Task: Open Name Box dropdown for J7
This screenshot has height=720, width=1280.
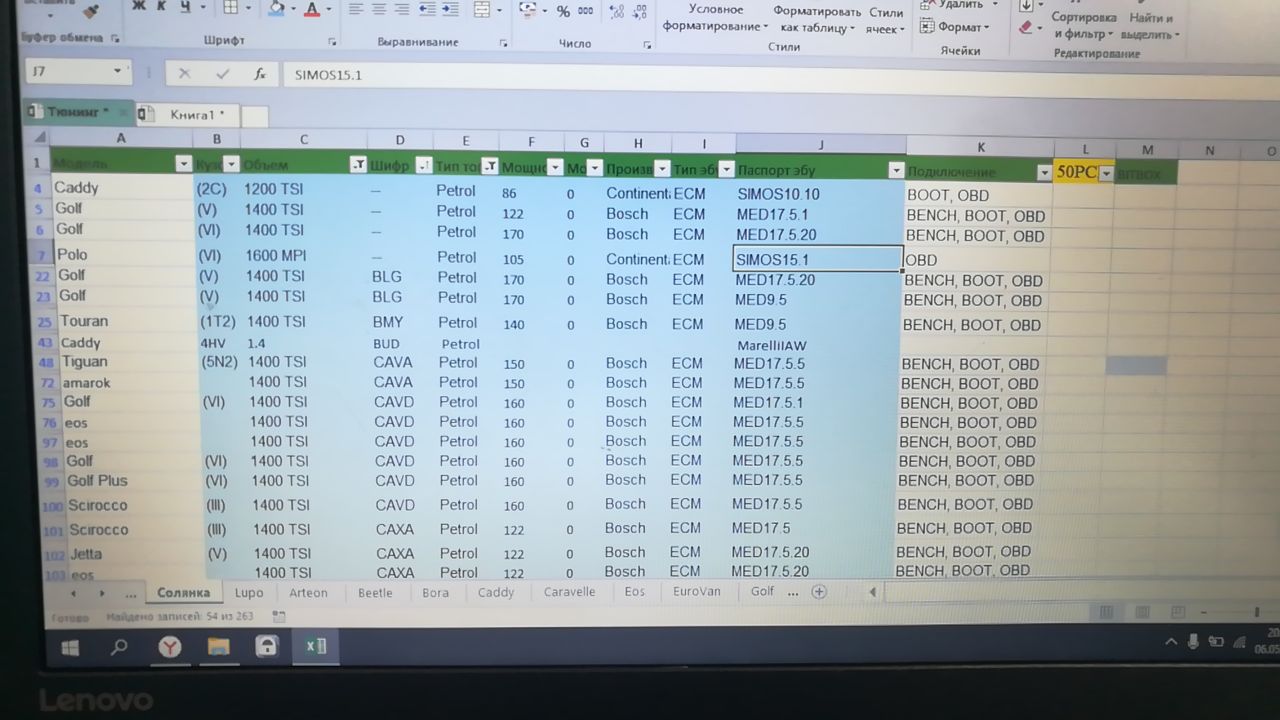Action: 117,72
